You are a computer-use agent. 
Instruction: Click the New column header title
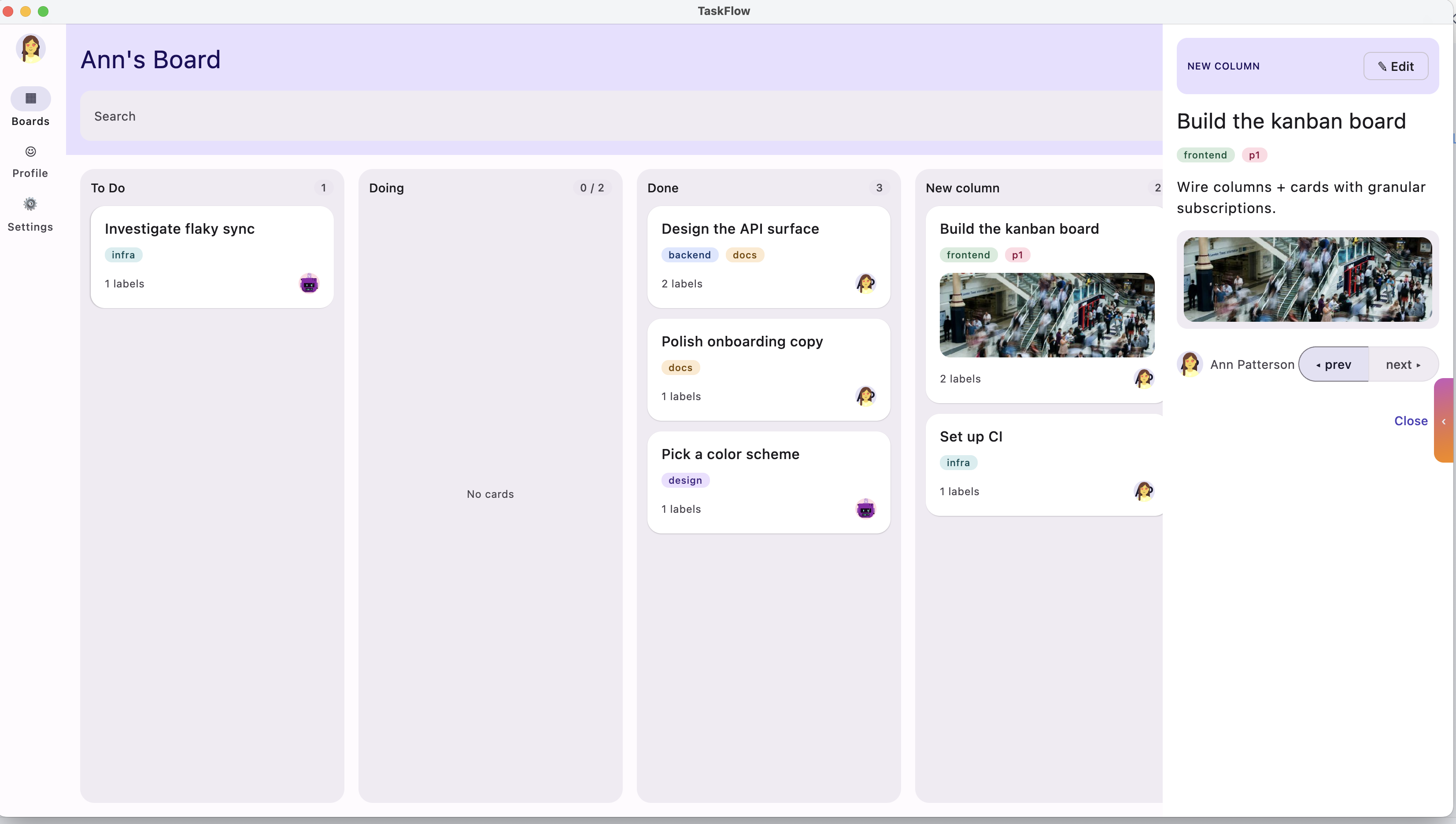pyautogui.click(x=962, y=188)
